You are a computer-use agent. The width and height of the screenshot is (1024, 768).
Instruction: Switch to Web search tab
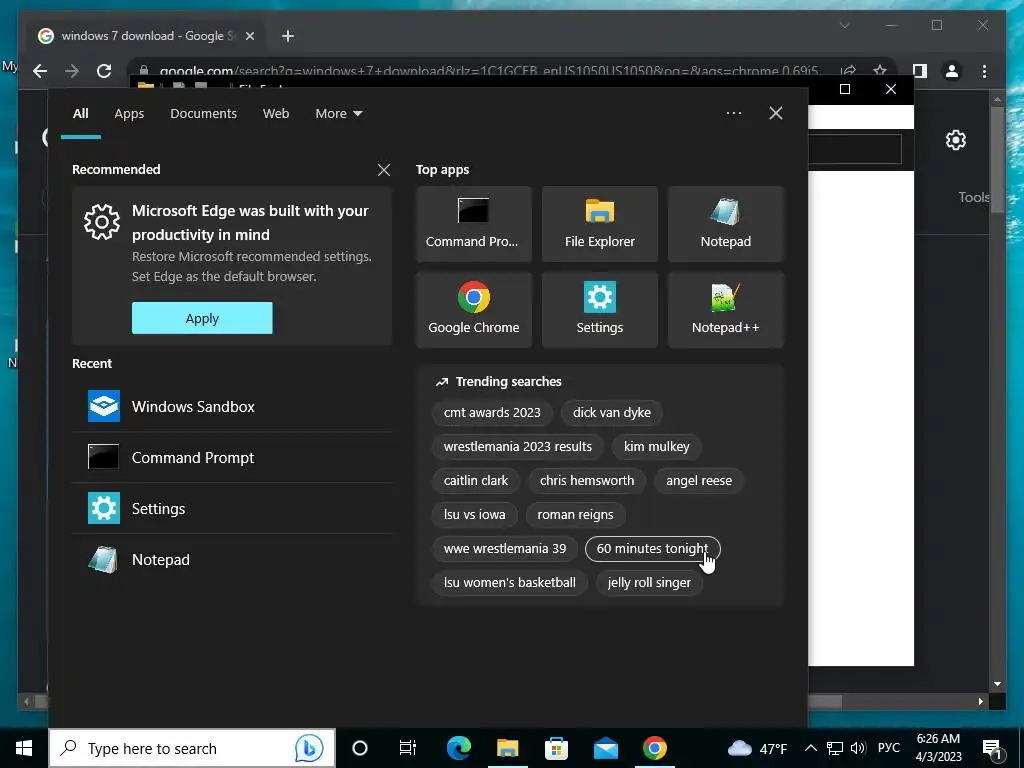(x=276, y=114)
